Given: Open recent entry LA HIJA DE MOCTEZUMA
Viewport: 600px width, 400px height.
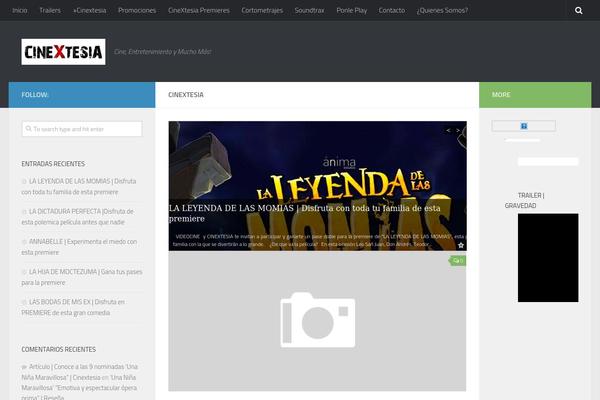Looking at the screenshot, I should (x=82, y=277).
